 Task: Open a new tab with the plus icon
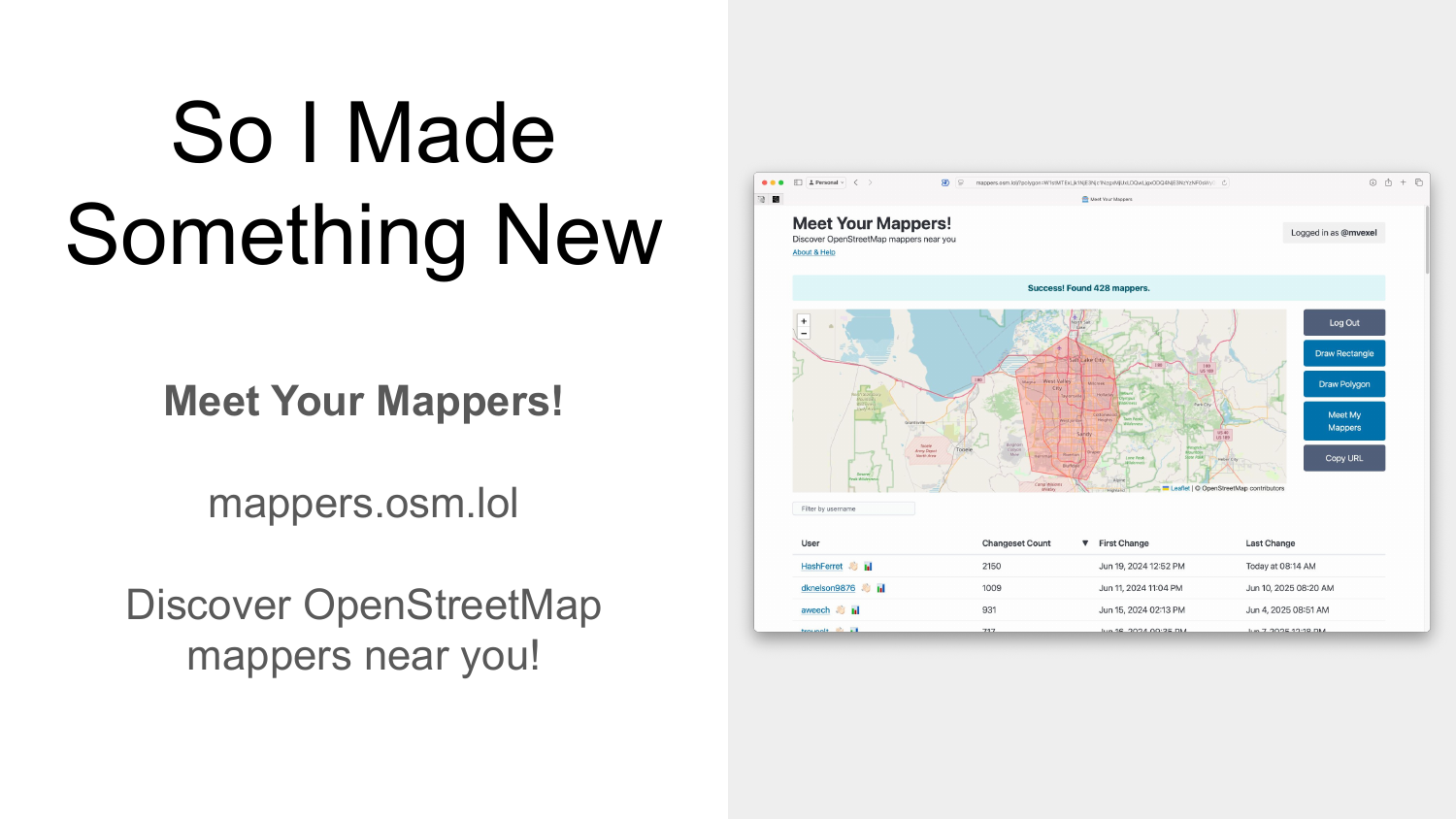point(1403,182)
